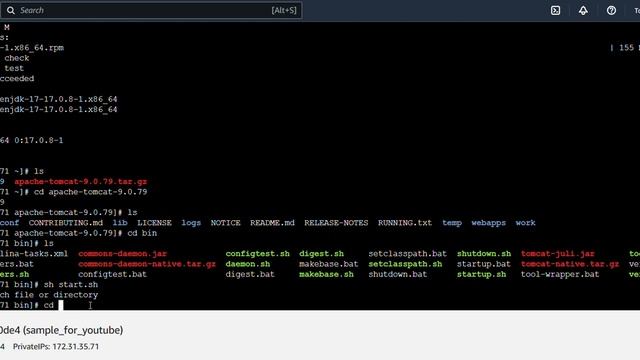640x360 pixels.
Task: Click the AWS console Search field
Action: [x=151, y=10]
